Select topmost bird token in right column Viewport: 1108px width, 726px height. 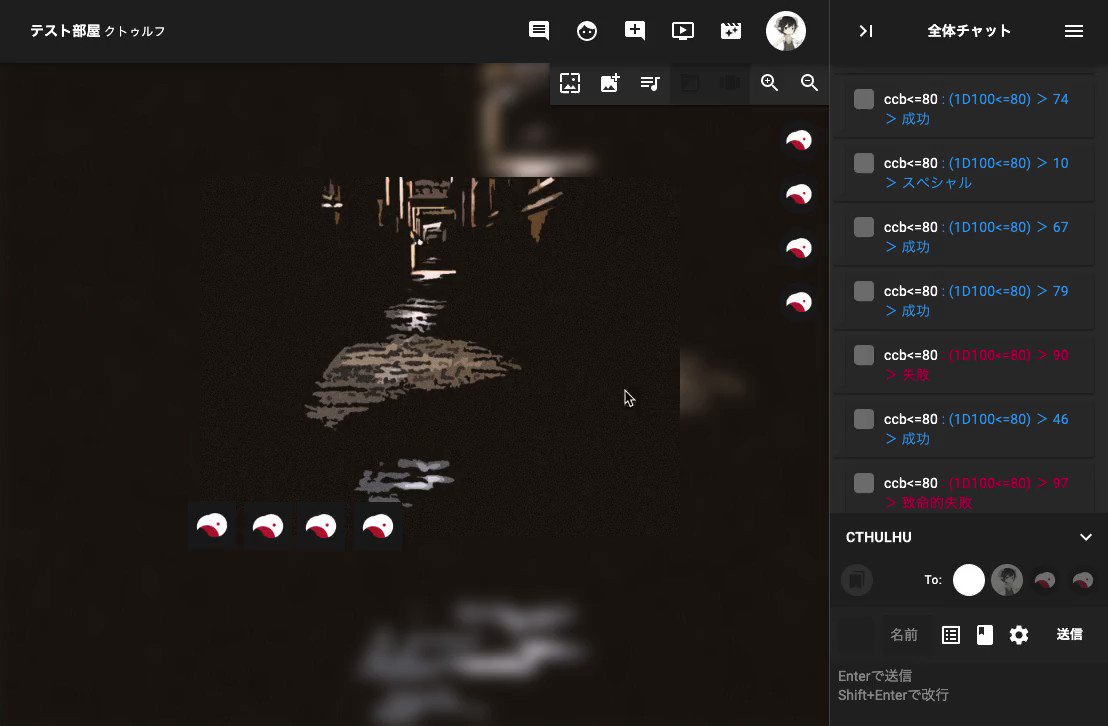799,141
